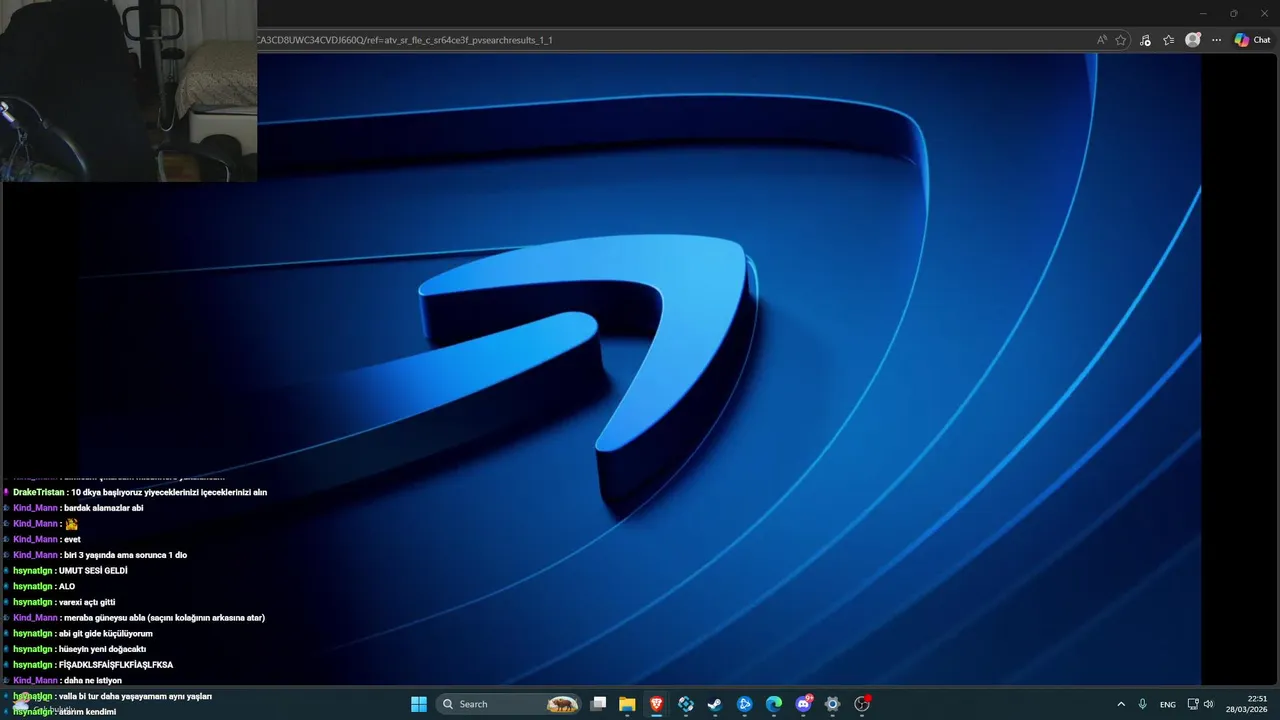Open the network tray icon
This screenshot has width=1280, height=720.
point(1193,704)
